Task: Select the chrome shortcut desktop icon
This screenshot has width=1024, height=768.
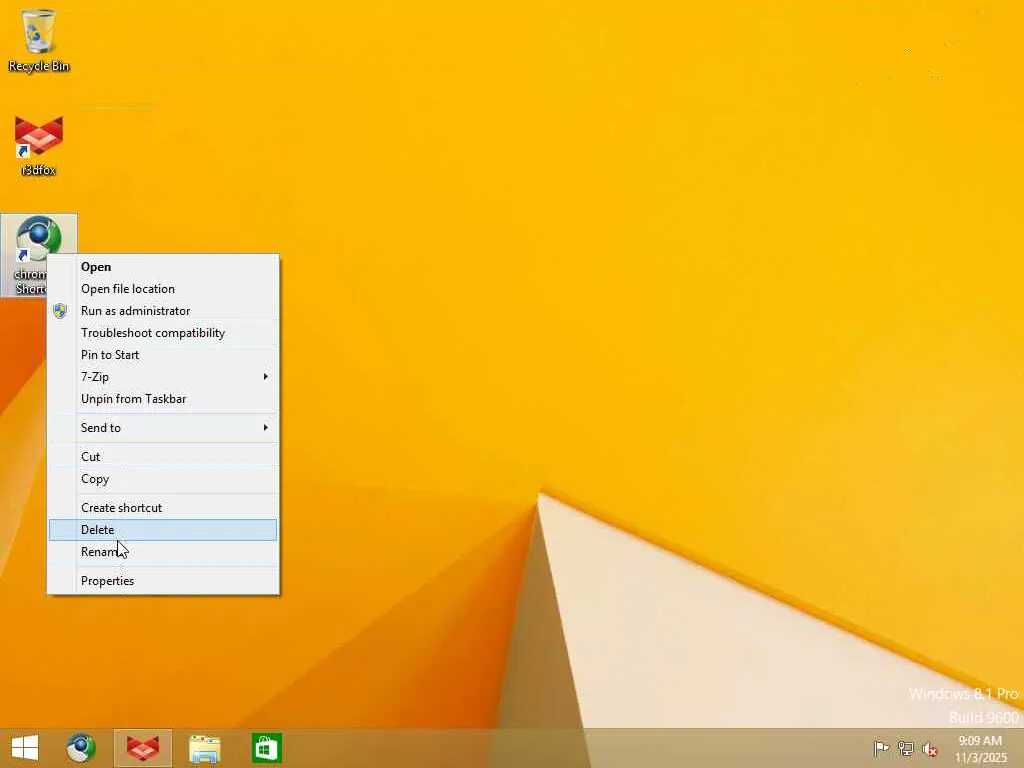Action: pyautogui.click(x=39, y=255)
